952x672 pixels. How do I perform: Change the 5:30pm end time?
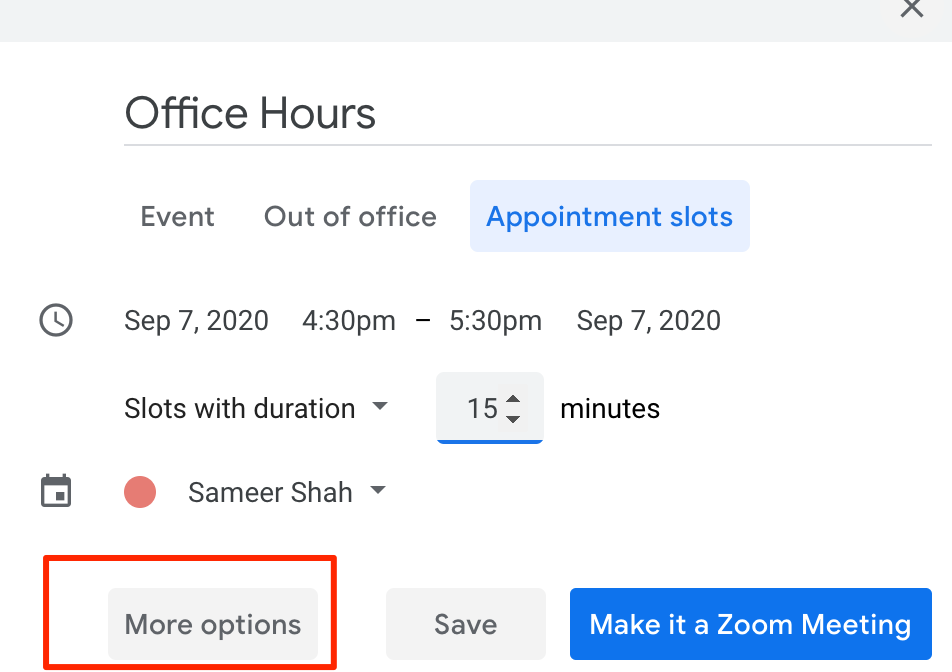point(495,320)
